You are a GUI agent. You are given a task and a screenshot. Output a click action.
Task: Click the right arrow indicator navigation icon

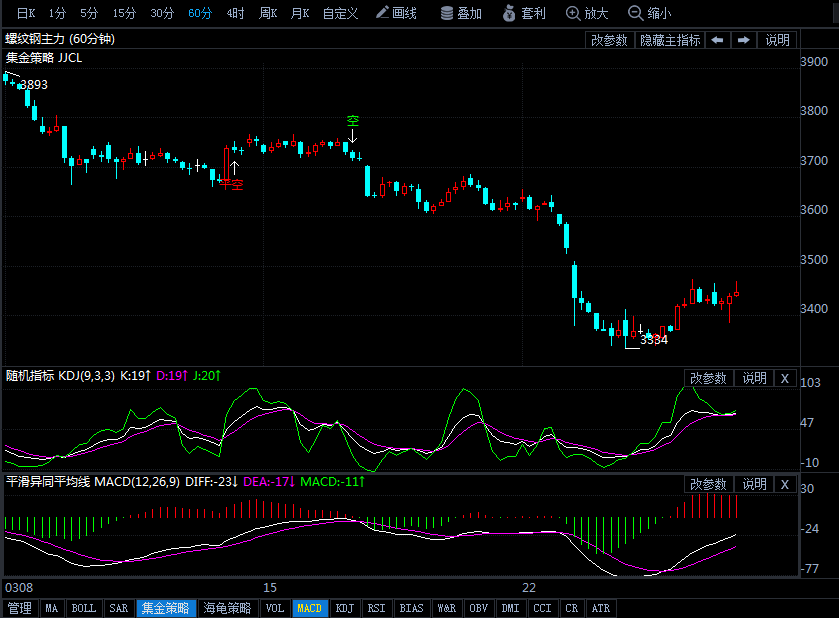(741, 40)
